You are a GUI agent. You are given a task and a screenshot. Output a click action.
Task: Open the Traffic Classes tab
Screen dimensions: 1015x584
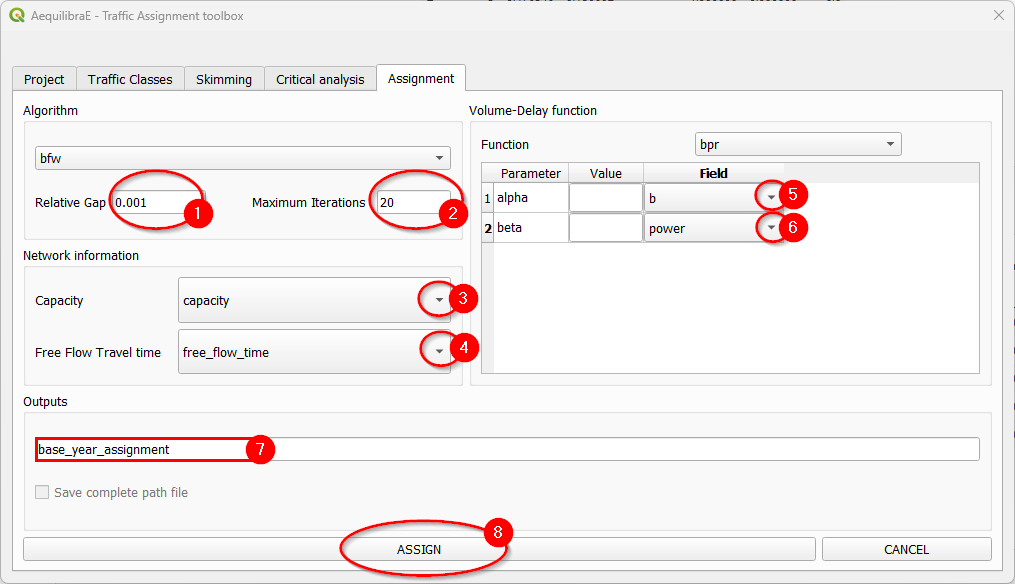pyautogui.click(x=130, y=79)
